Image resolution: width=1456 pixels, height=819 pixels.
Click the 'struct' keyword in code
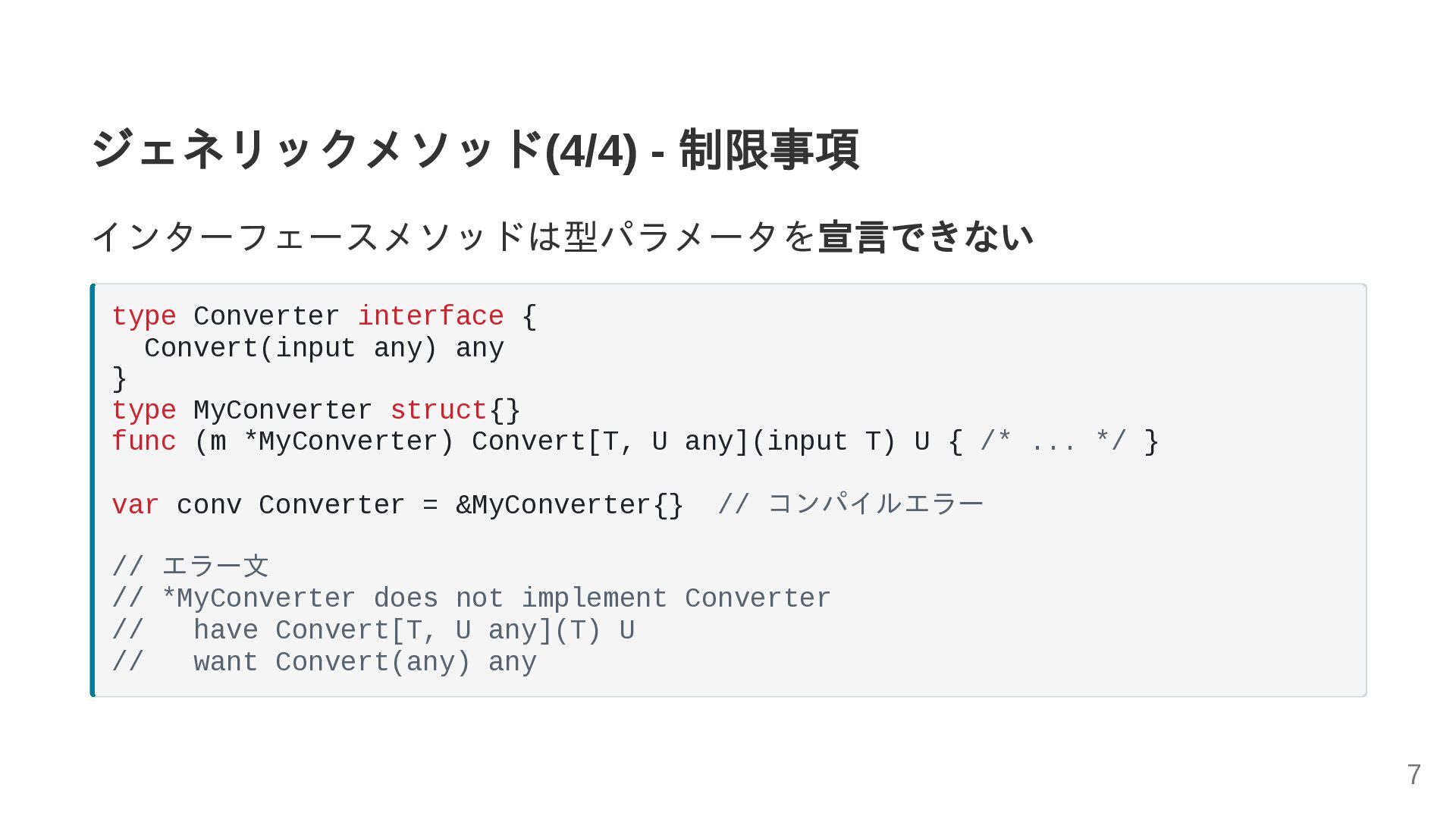click(x=438, y=410)
